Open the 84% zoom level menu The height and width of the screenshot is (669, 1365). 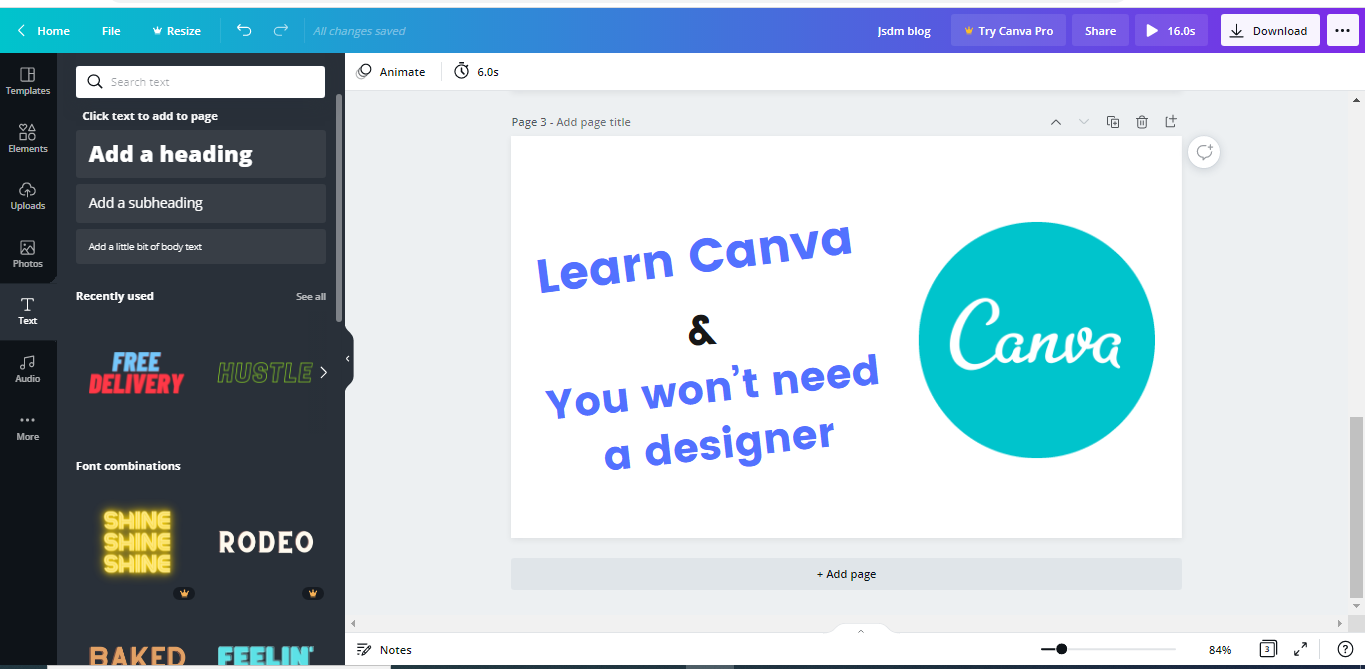1220,650
